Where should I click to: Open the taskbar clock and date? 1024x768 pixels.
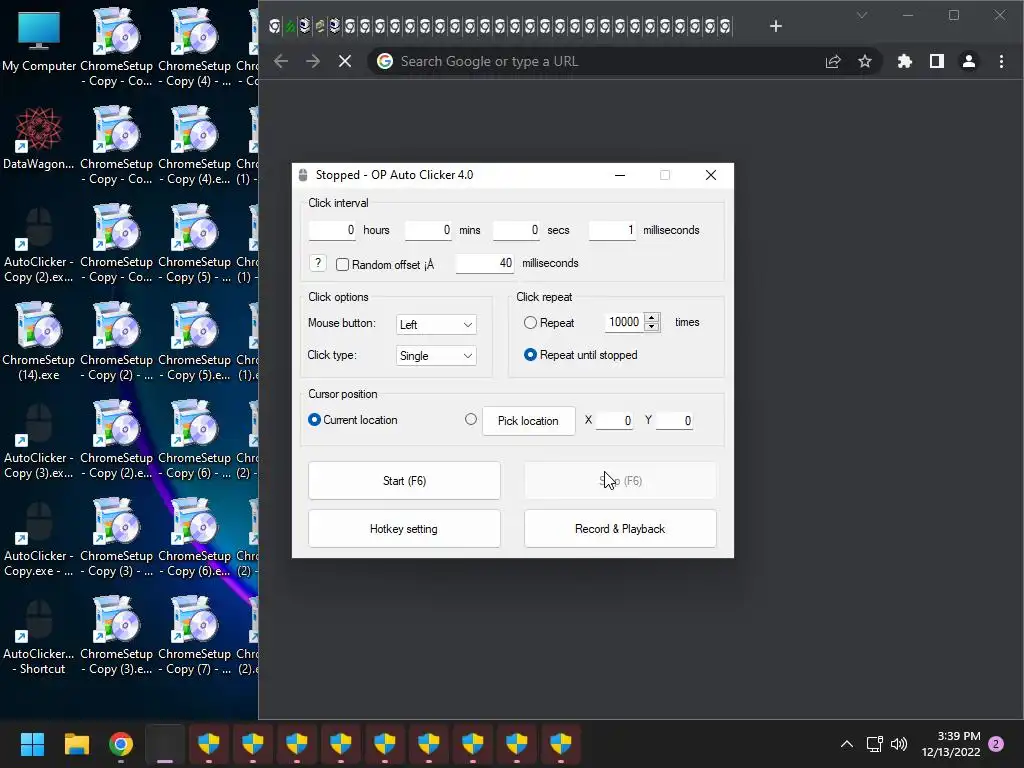pos(951,744)
